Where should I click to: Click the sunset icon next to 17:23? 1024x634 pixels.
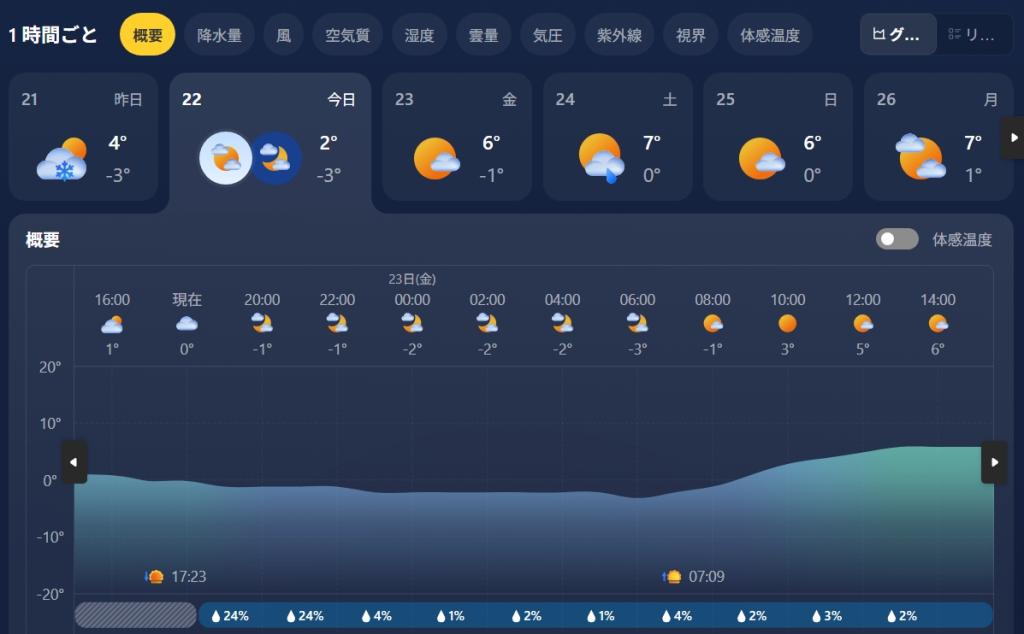point(157,576)
